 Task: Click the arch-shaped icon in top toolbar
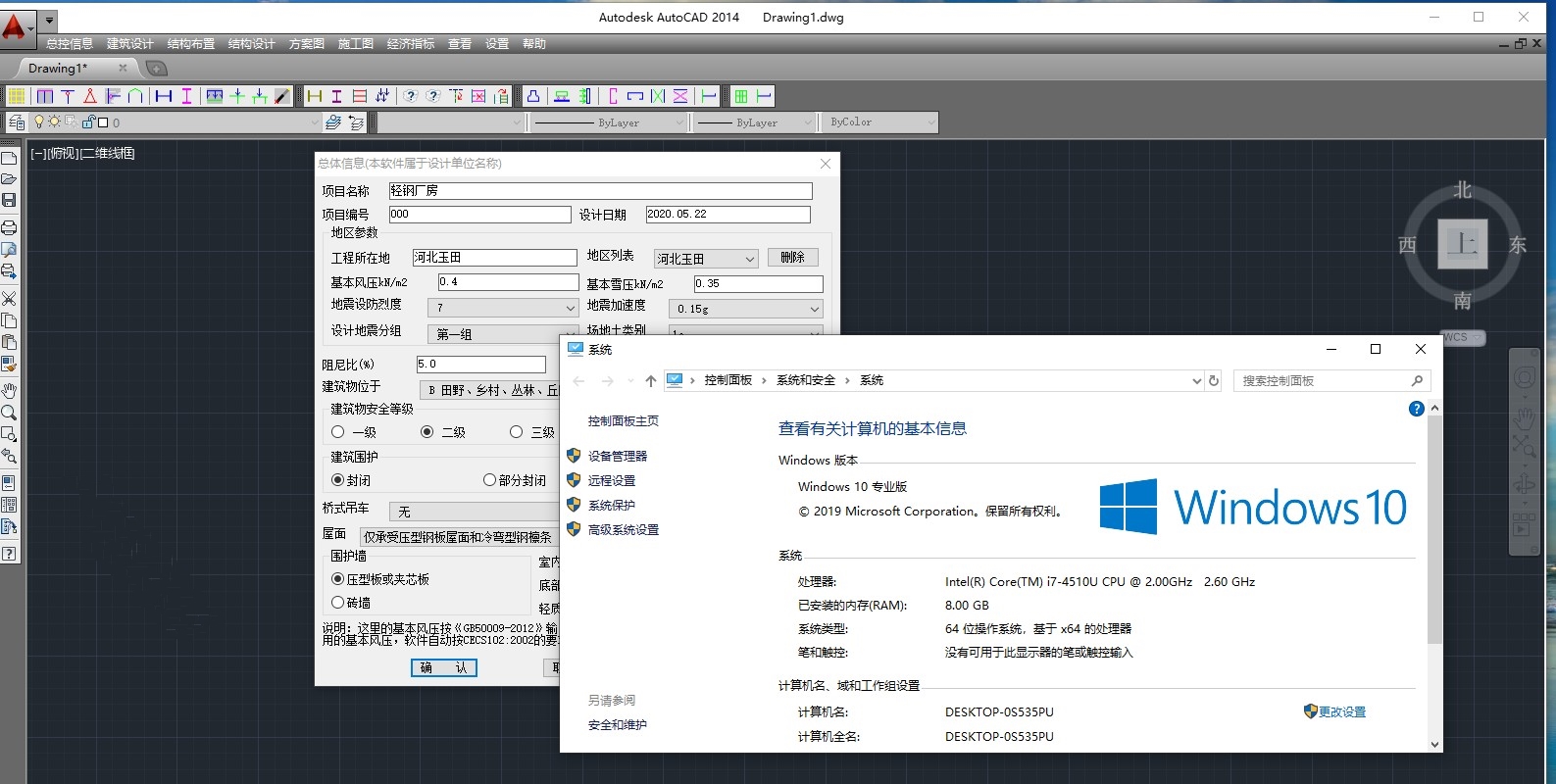pos(135,96)
